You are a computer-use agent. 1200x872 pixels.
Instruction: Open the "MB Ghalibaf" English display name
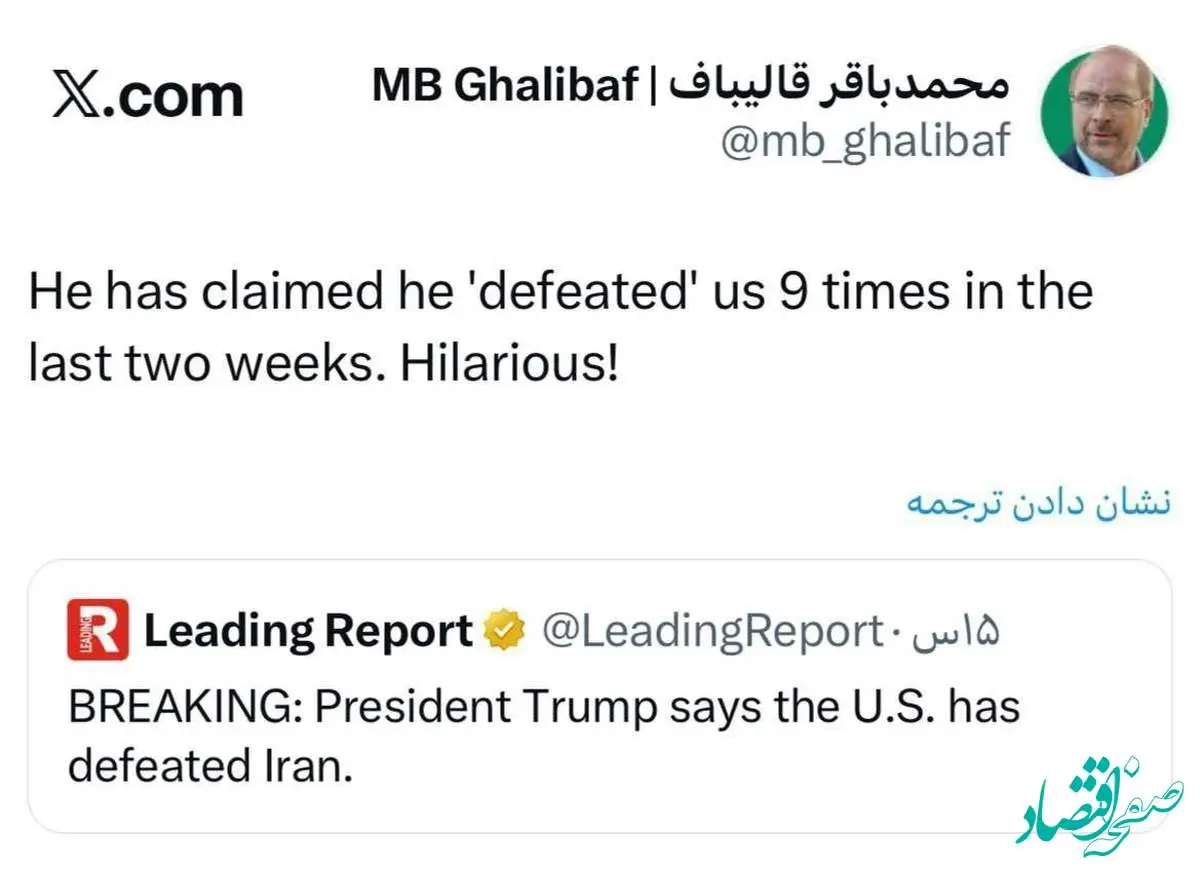pos(505,87)
